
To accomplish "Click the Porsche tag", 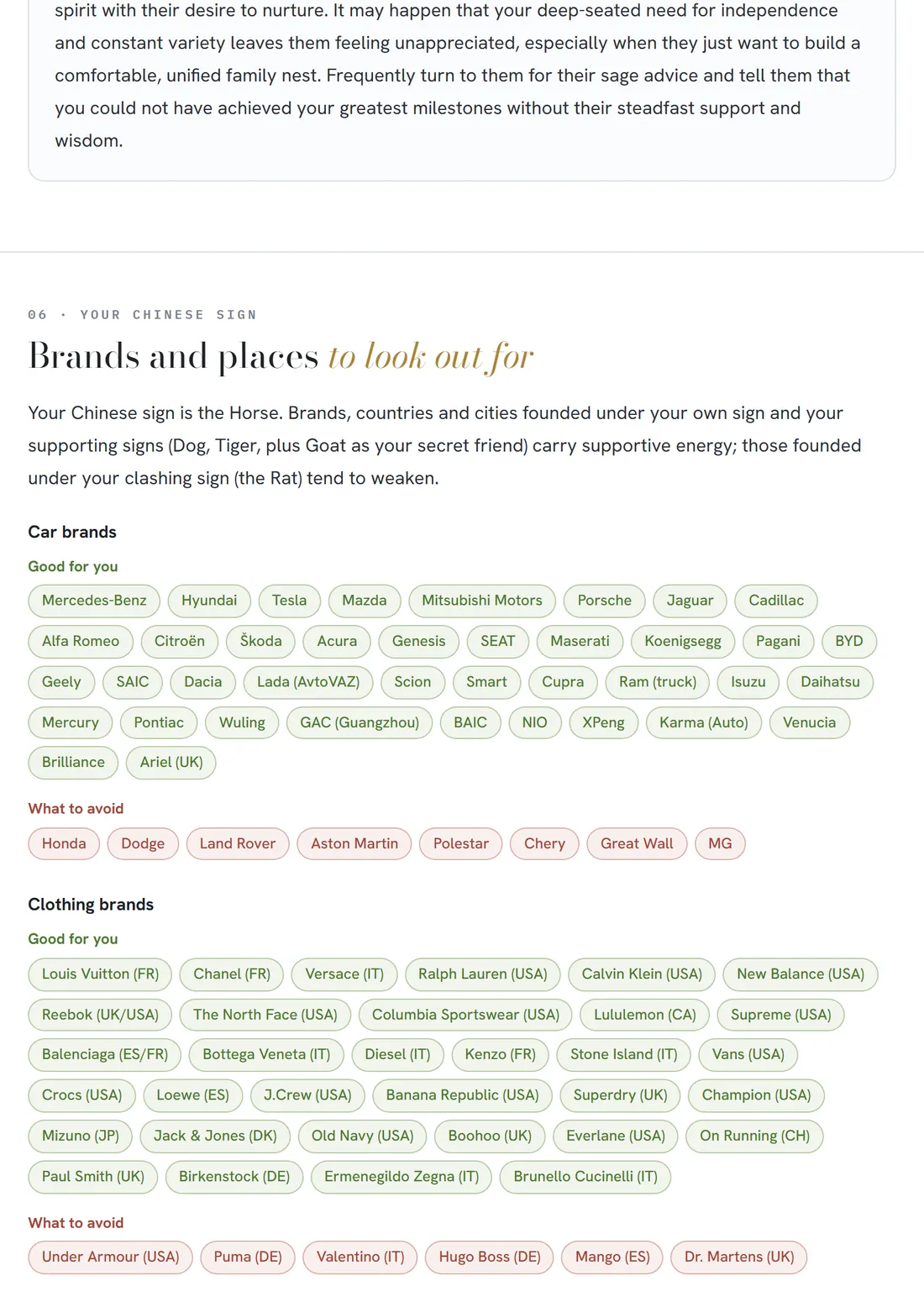I will 604,601.
